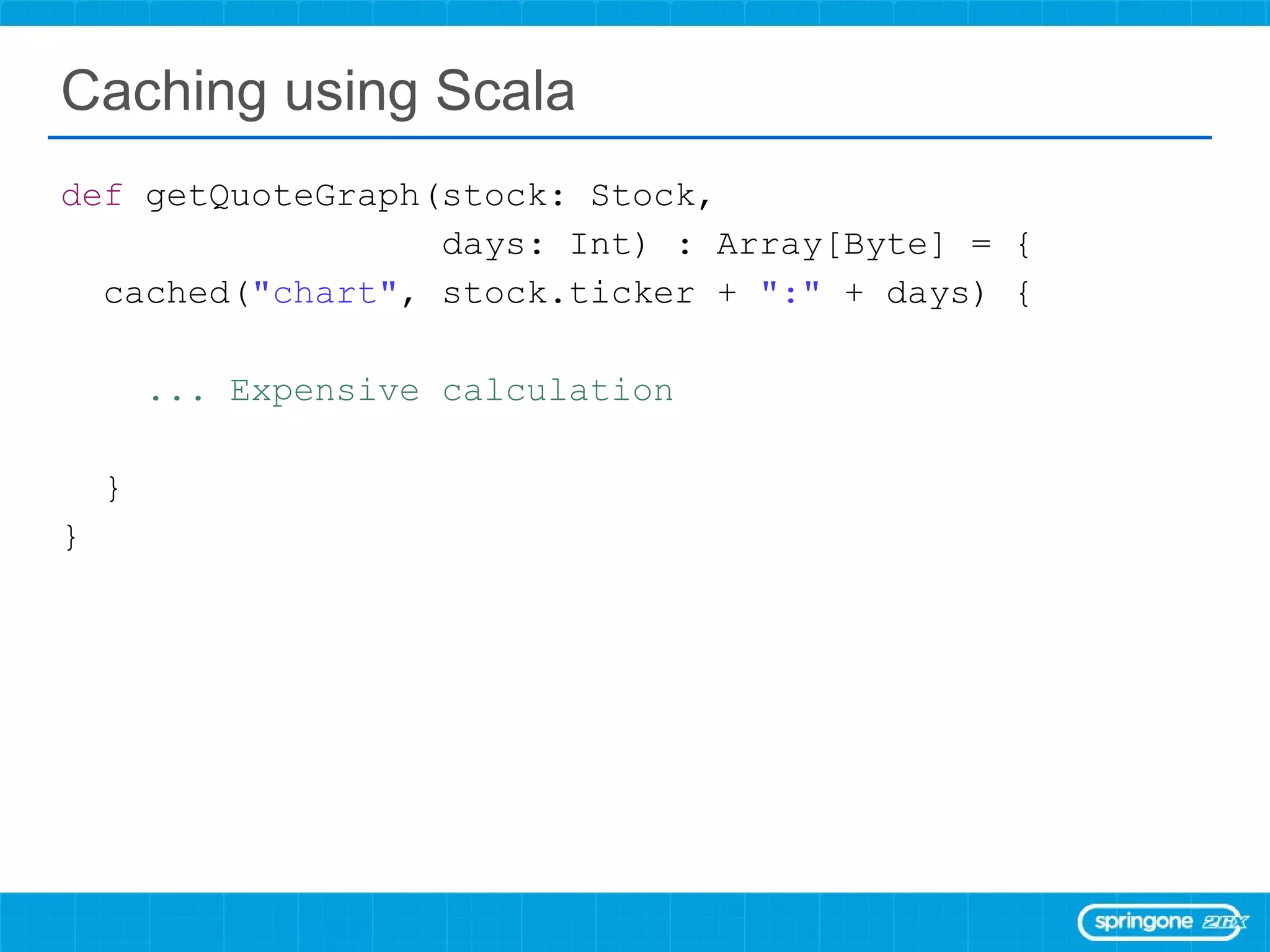Viewport: 1270px width, 952px height.
Task: Click the 'Stock,' parameter type
Action: (651, 196)
